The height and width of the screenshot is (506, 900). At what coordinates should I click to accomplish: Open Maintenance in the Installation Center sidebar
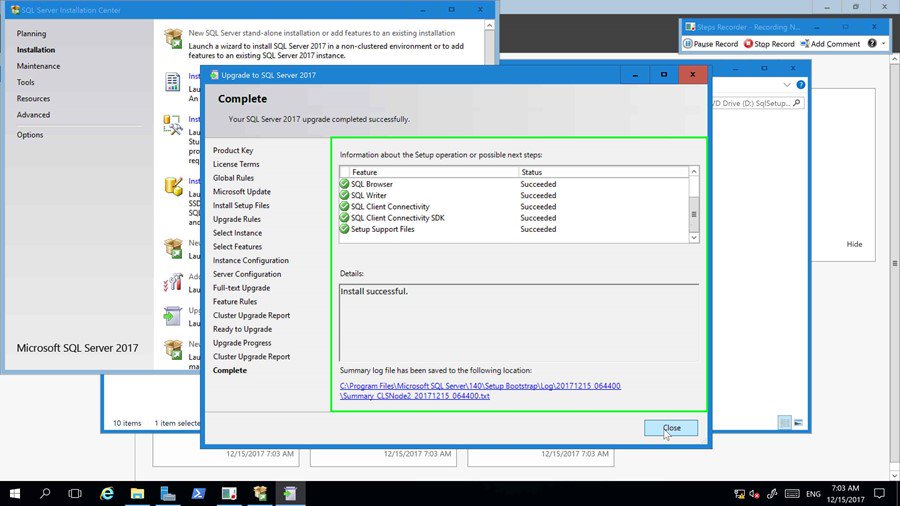pyautogui.click(x=38, y=66)
